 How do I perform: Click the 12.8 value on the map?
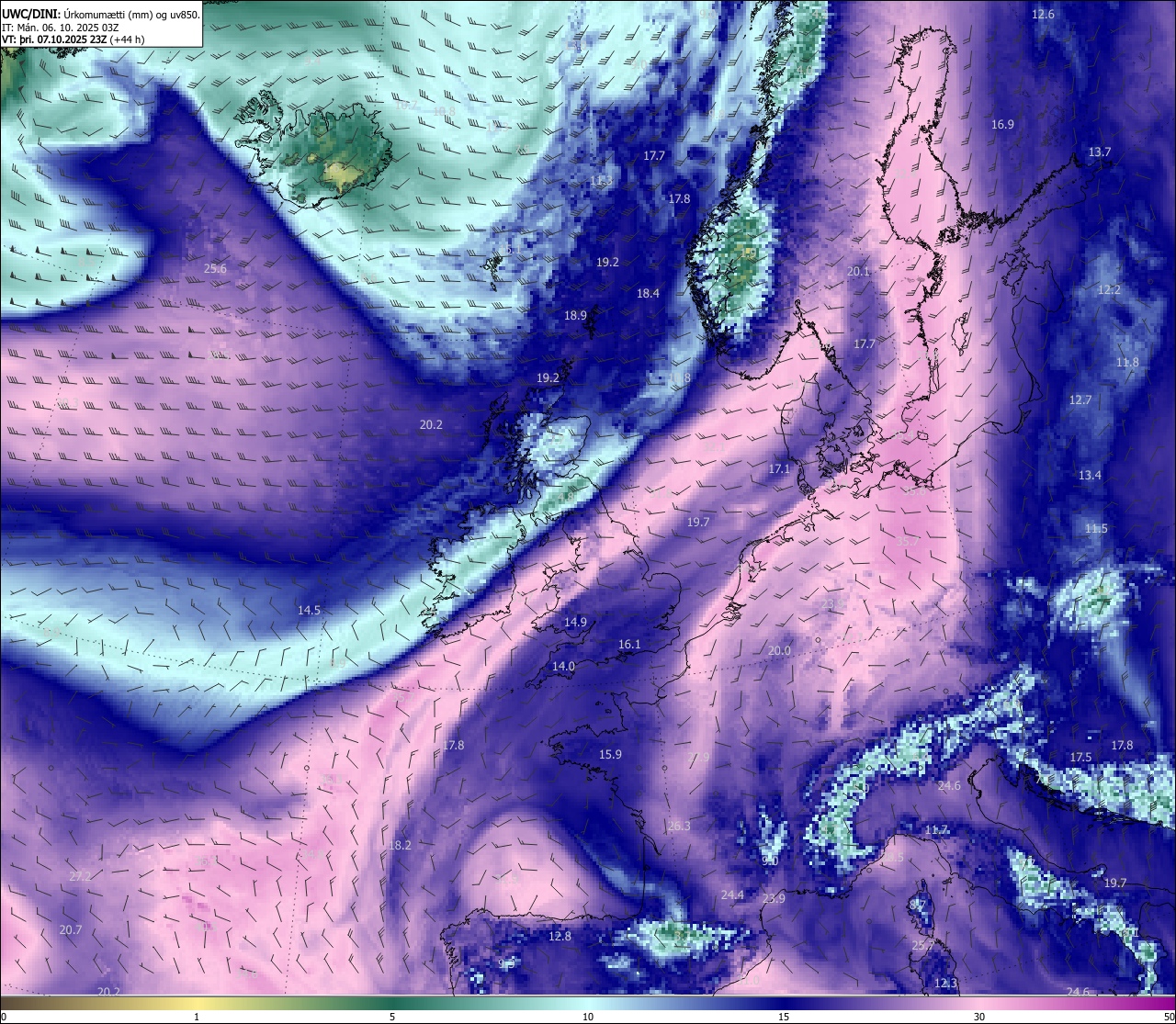560,937
